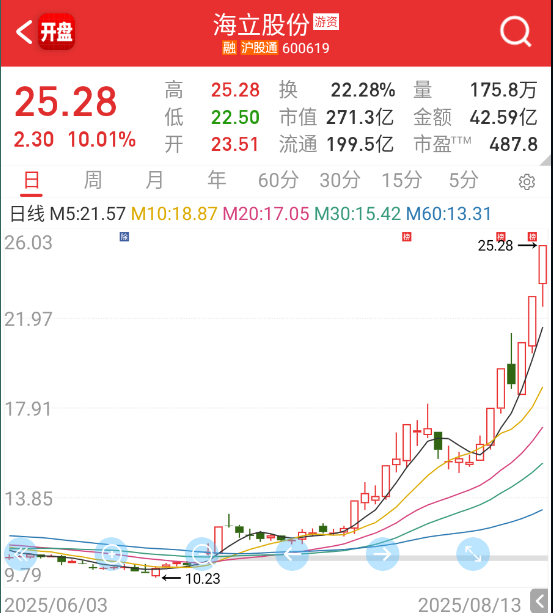Tap the low price 22.50
This screenshot has width=553, height=613.
point(235,117)
